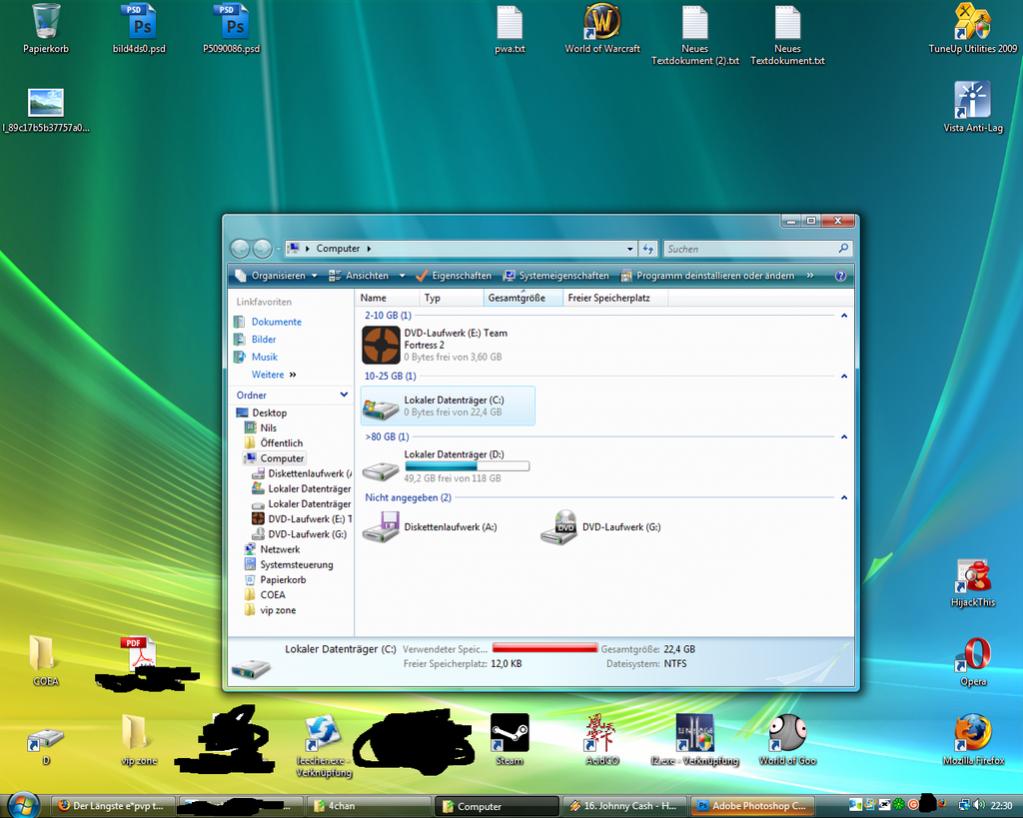
Task: Sort by Freier Speicherplatz column header
Action: (x=615, y=298)
